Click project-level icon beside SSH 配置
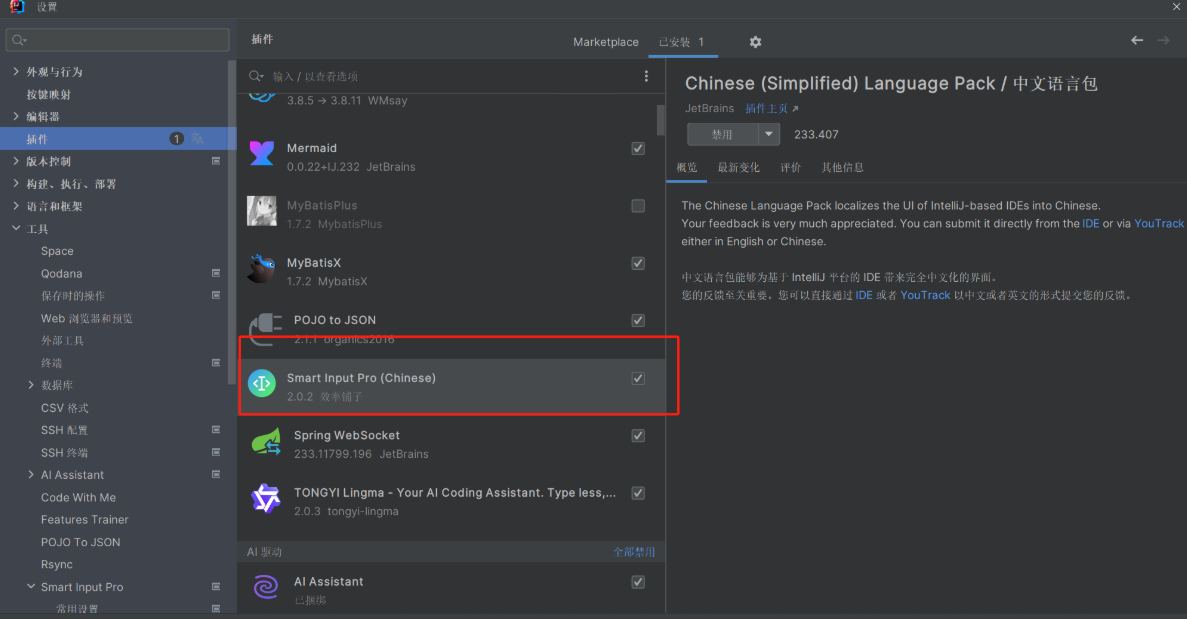Image resolution: width=1187 pixels, height=619 pixels. point(216,430)
